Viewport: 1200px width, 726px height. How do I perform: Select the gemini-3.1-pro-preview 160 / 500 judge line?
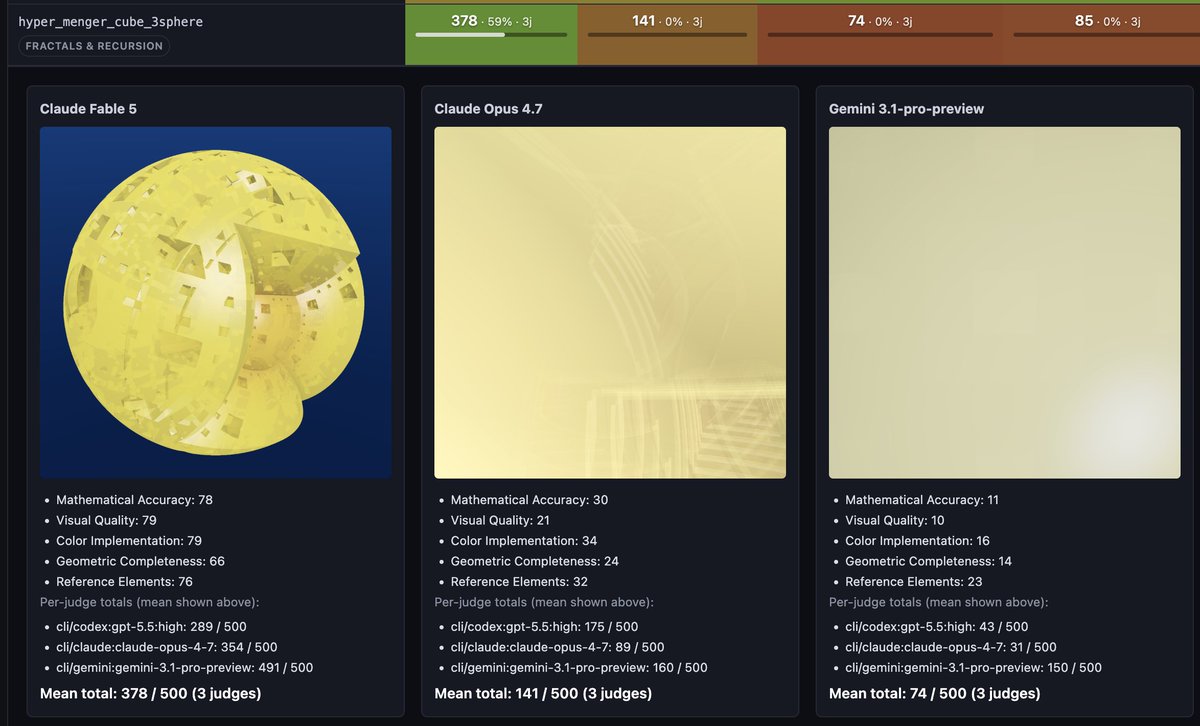(579, 668)
